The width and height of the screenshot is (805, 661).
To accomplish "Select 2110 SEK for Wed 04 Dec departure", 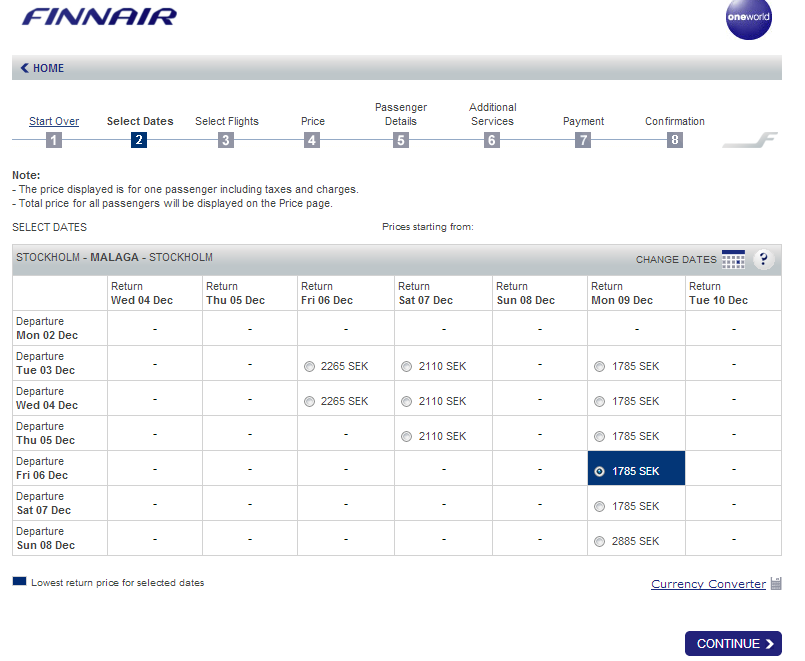I will (x=407, y=402).
